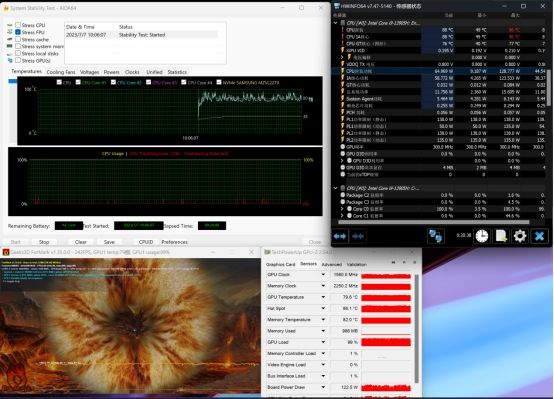Click FurMark title bar icon
554x399 pixels.
click(6, 252)
